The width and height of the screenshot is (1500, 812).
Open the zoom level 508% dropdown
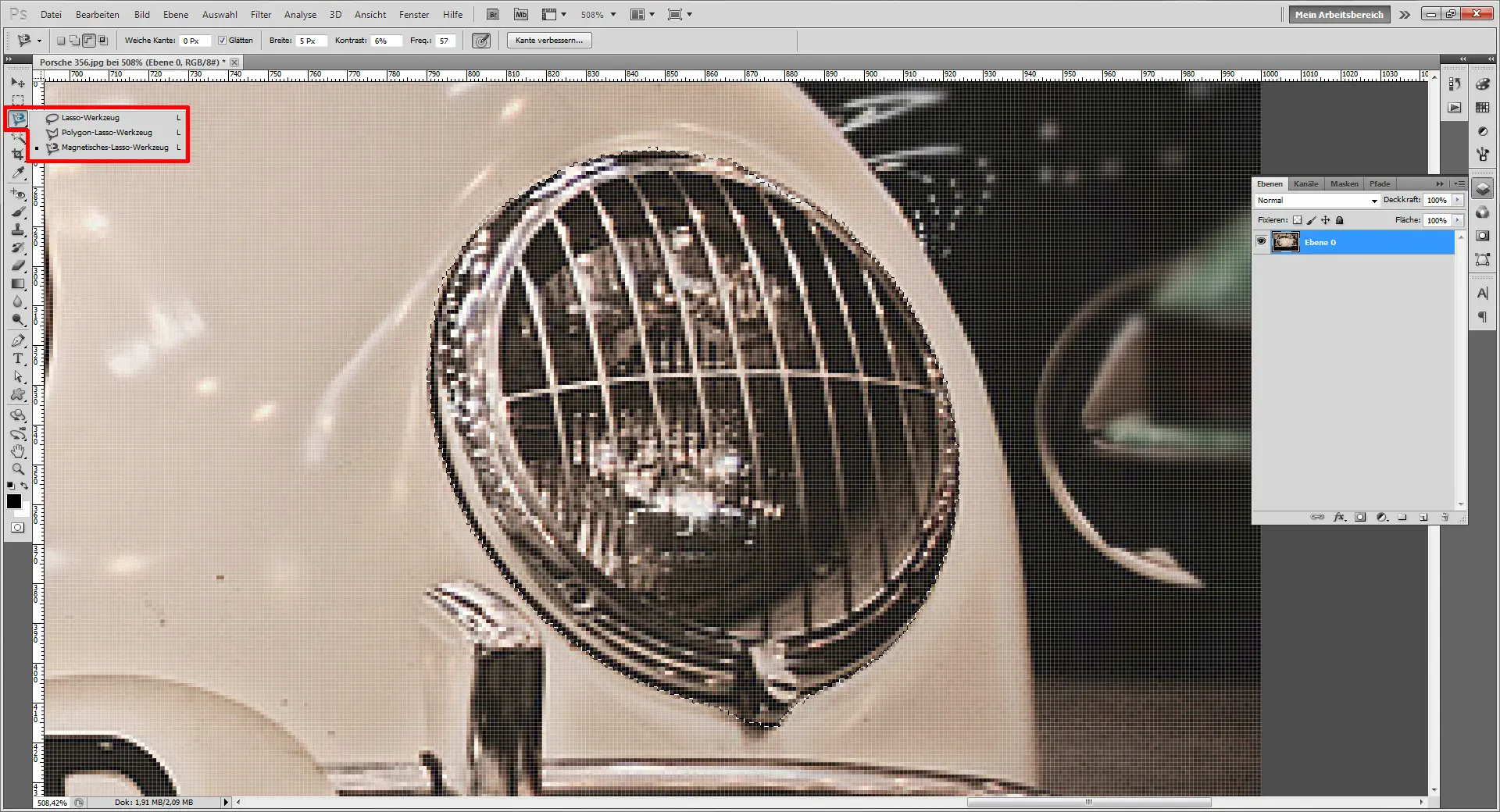[x=614, y=14]
